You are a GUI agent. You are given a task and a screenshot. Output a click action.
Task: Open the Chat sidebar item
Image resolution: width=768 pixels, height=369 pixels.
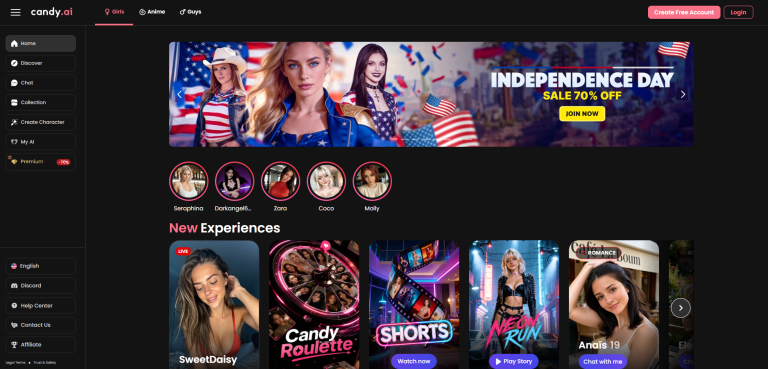(x=41, y=83)
